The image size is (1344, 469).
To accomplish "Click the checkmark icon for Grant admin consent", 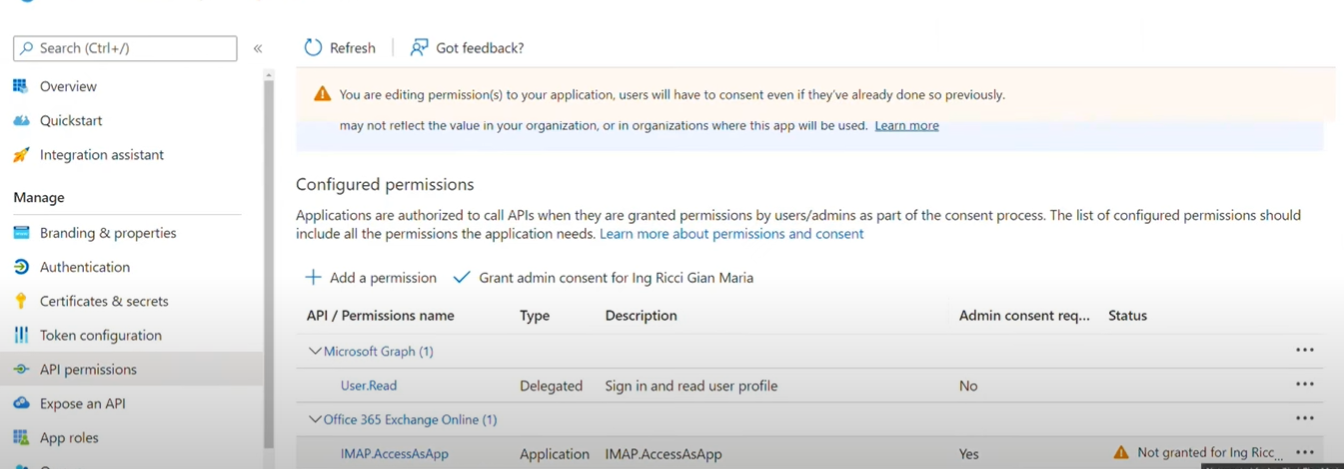I will click(461, 277).
